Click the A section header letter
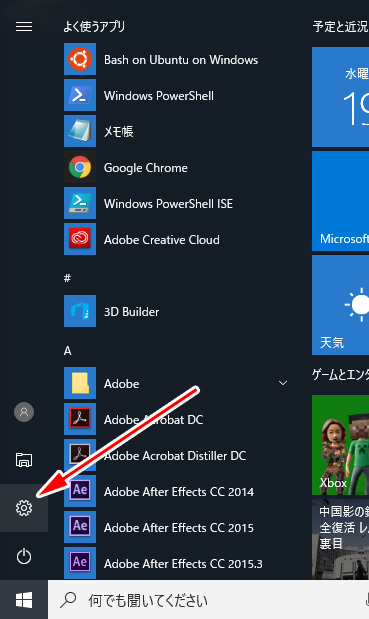The height and width of the screenshot is (619, 369). click(x=67, y=351)
